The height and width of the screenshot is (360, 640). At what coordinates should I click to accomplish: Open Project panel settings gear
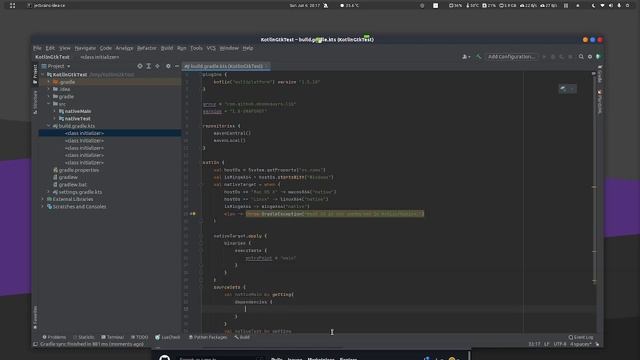point(168,66)
